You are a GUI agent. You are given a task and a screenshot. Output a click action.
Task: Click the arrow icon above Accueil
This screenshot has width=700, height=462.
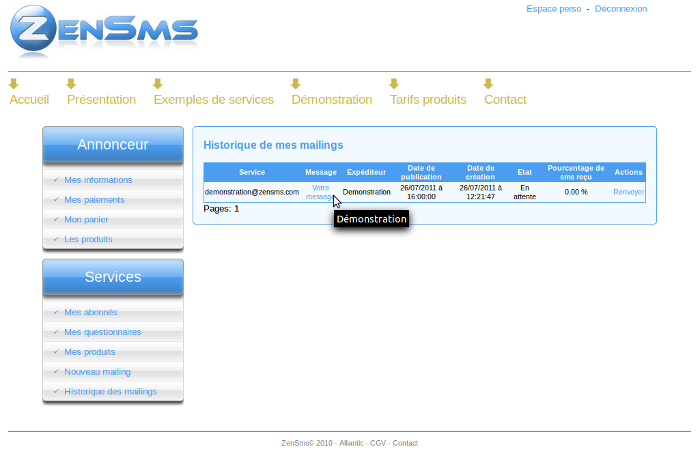tap(14, 84)
